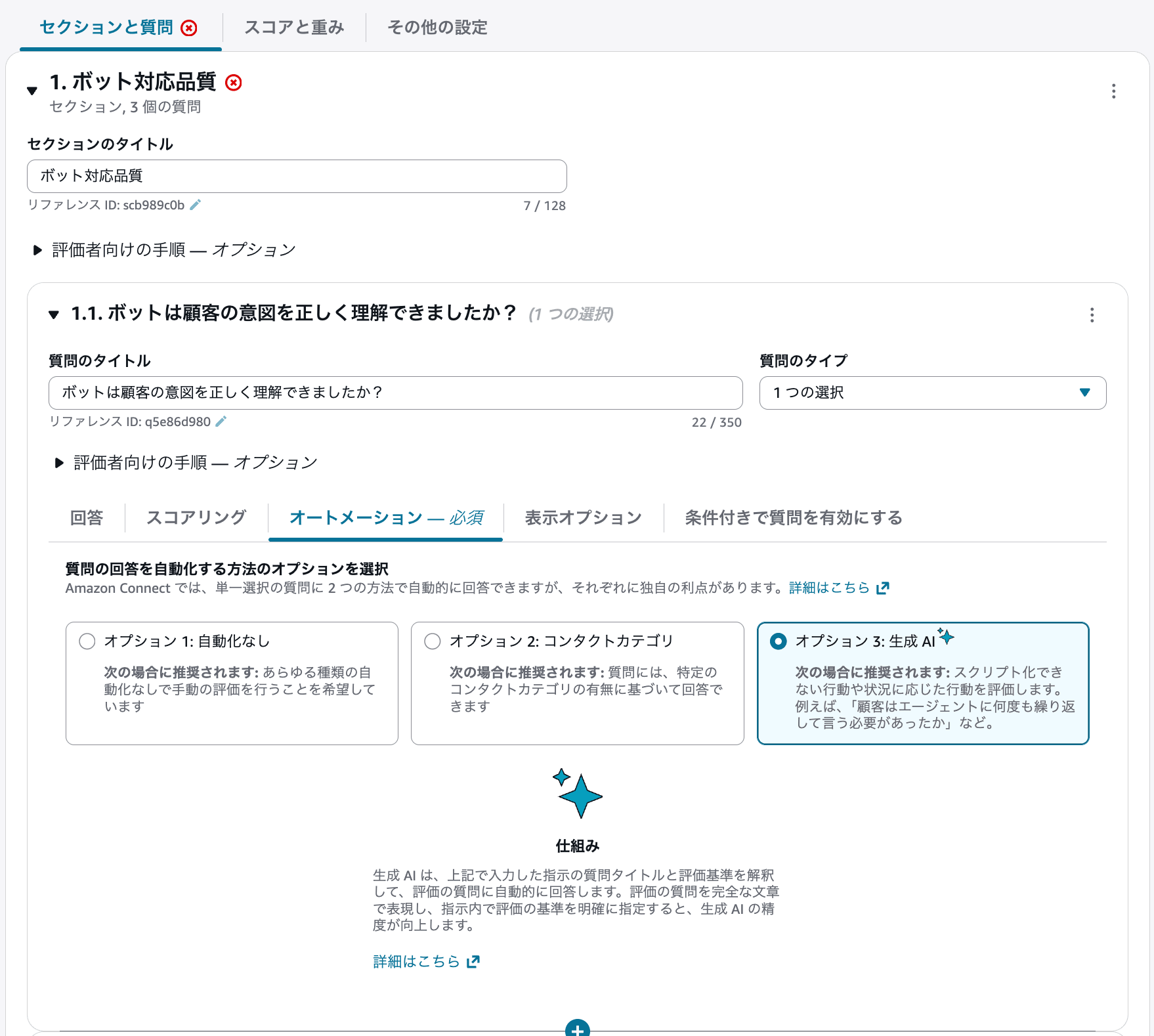Collapse section 1. ボット対応品質
This screenshot has height=1036, width=1154.
[32, 91]
